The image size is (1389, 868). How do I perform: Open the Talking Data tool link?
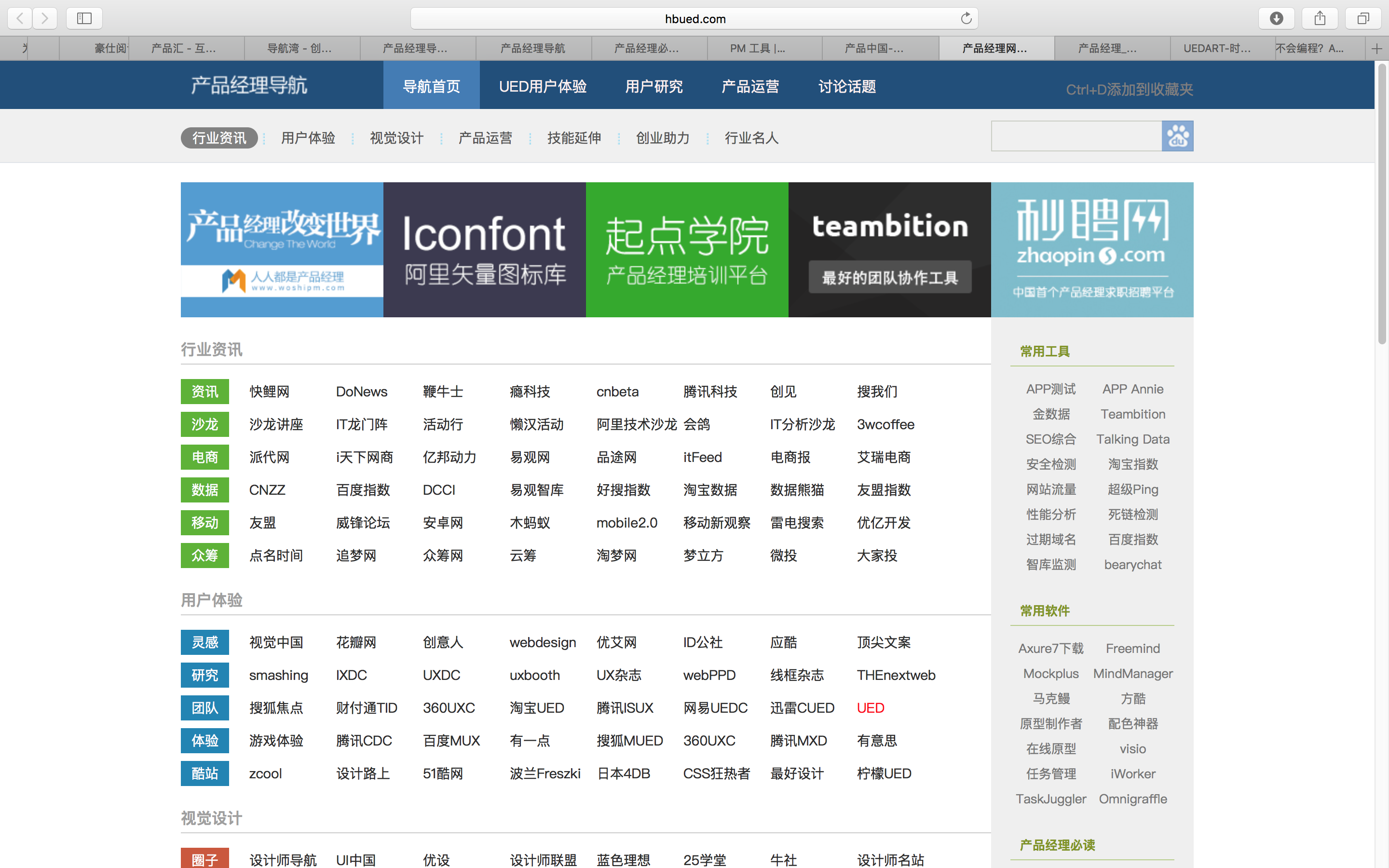coord(1132,439)
